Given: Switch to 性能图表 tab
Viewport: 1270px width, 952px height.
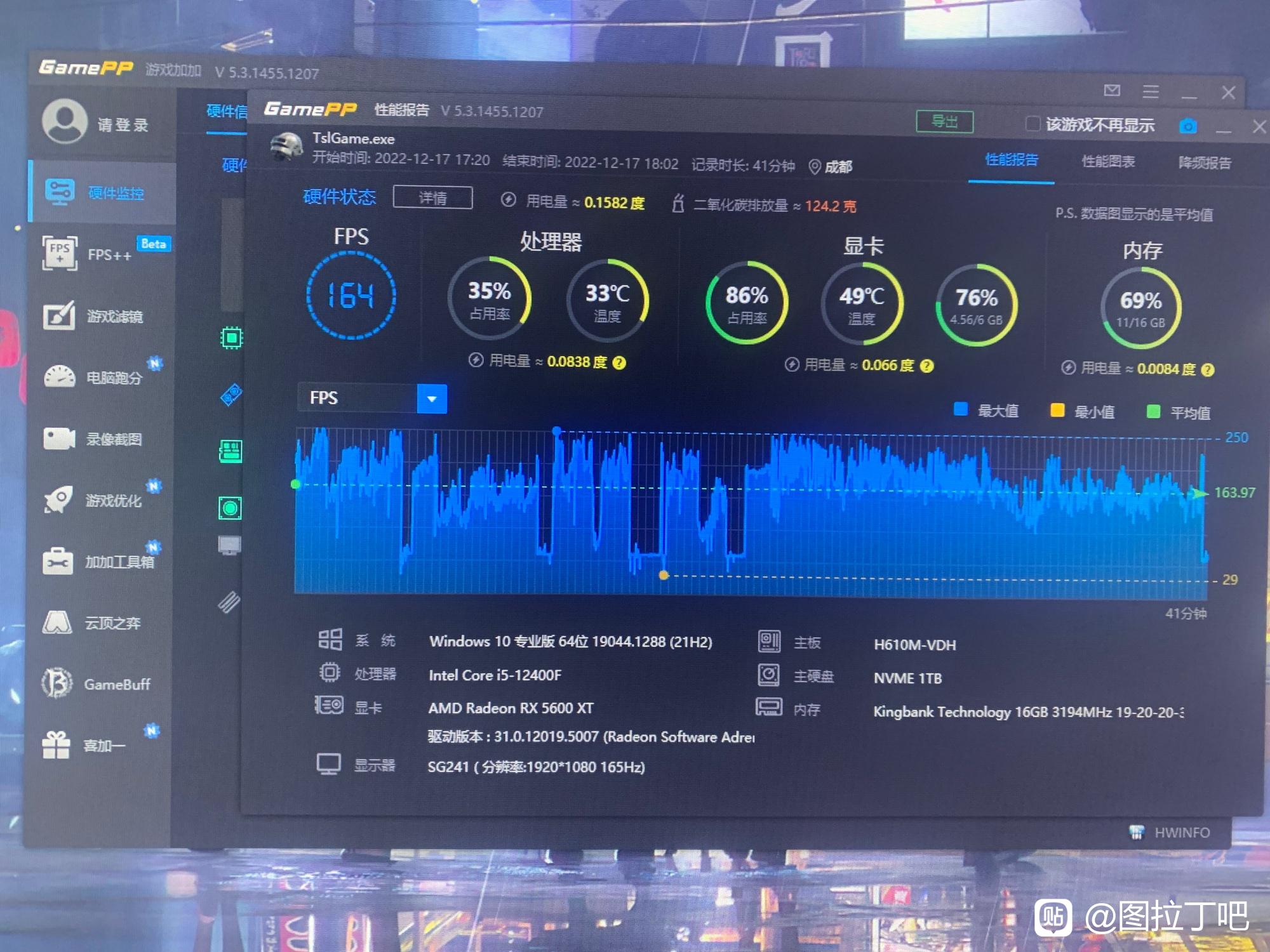Looking at the screenshot, I should (1108, 162).
